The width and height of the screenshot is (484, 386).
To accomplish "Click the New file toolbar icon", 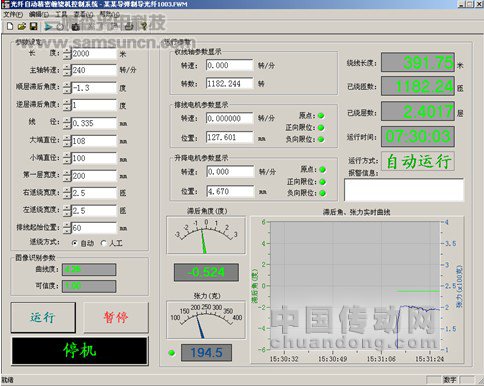I will point(10,26).
